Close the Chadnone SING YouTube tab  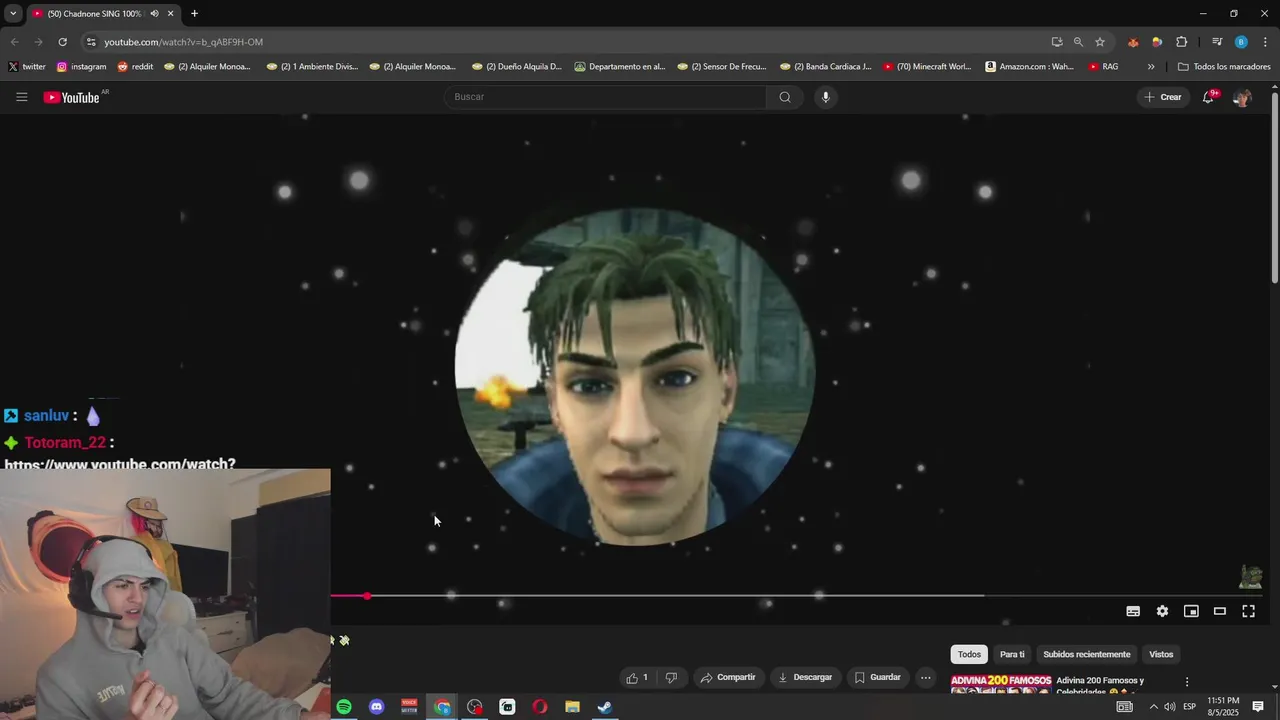[170, 14]
